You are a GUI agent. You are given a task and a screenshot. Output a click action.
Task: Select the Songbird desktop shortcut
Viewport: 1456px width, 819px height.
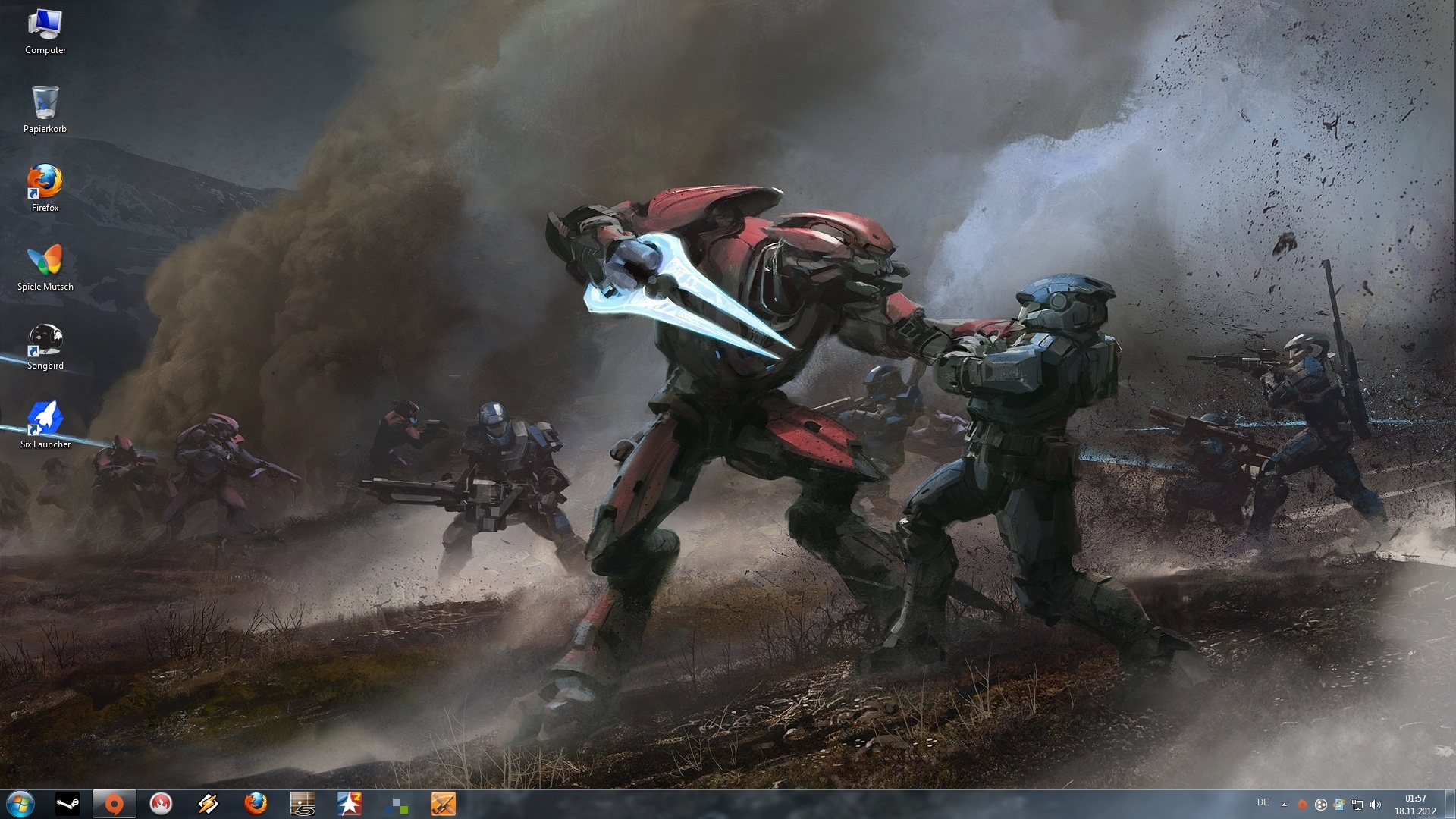[x=45, y=347]
